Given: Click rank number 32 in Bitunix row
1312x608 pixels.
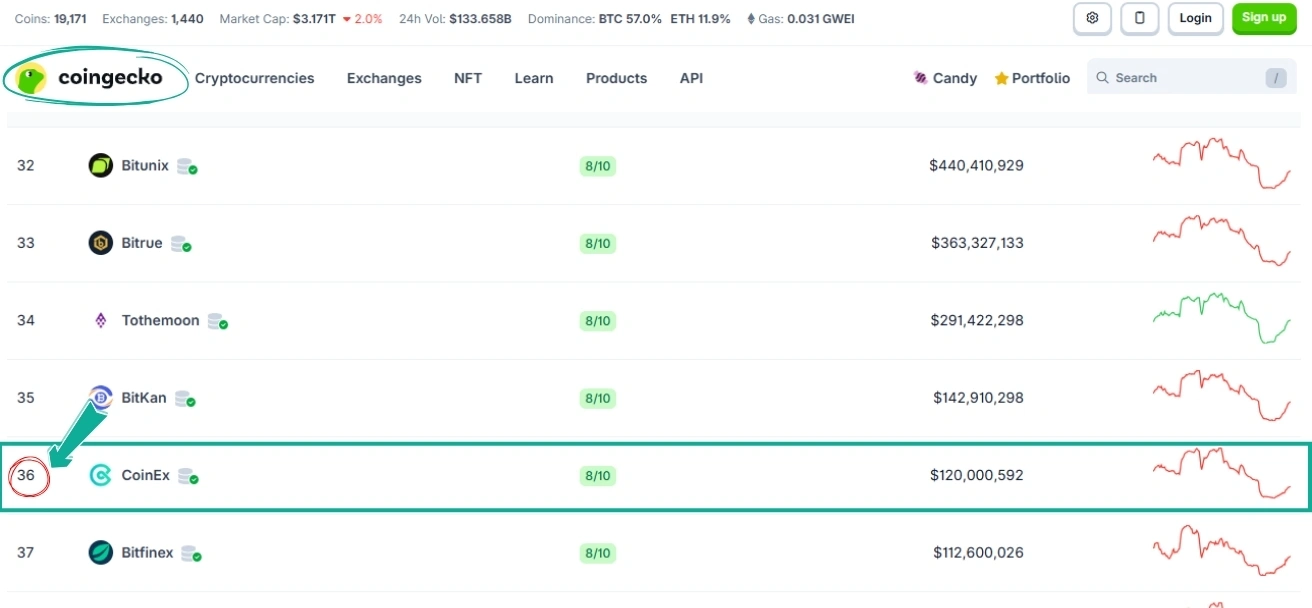Looking at the screenshot, I should pyautogui.click(x=26, y=166).
